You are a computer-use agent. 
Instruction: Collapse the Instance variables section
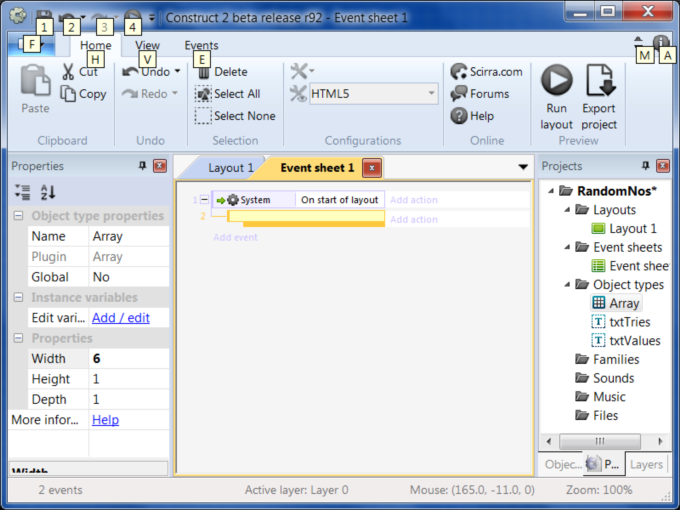pyautogui.click(x=18, y=297)
